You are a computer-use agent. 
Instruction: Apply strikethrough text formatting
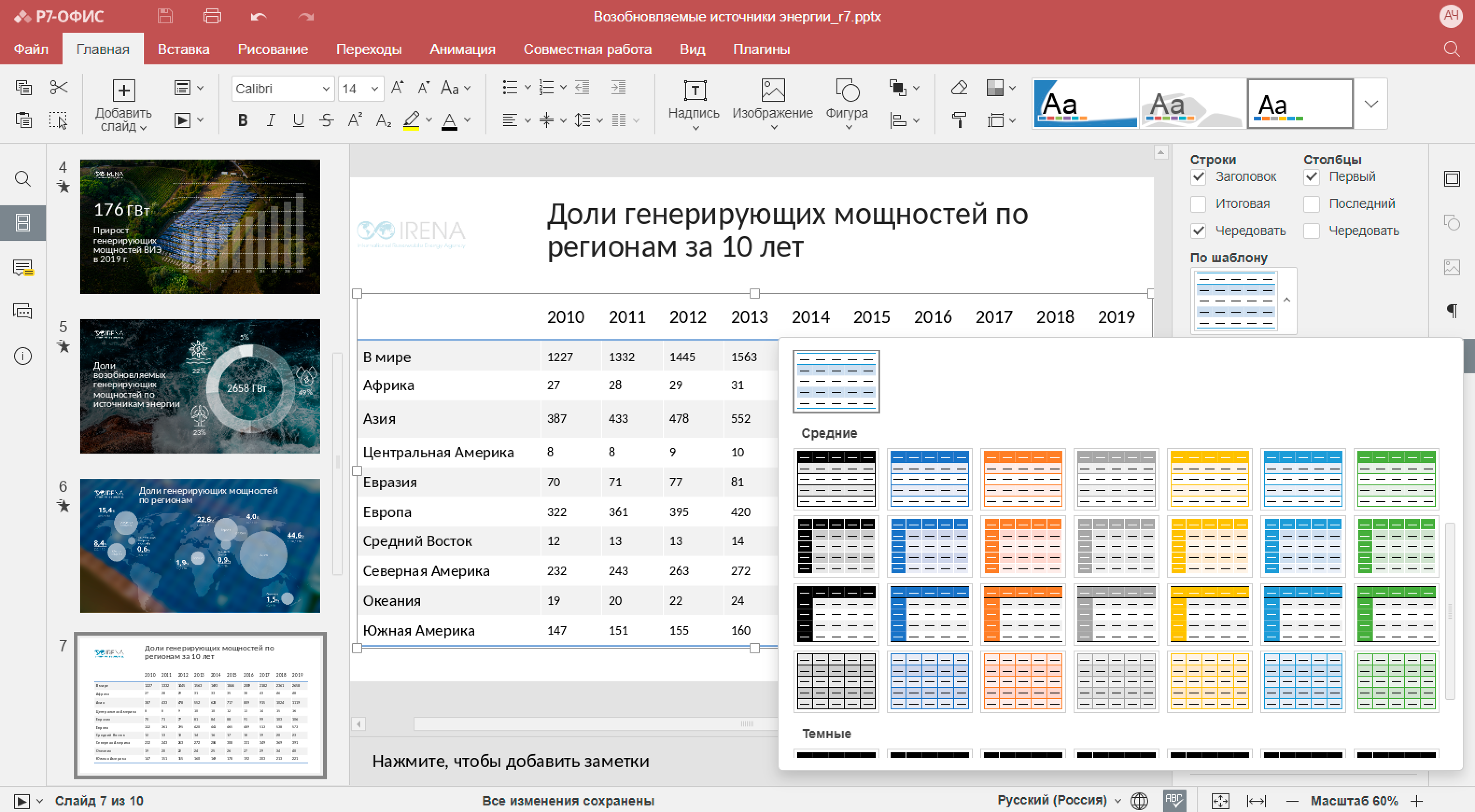(x=326, y=120)
